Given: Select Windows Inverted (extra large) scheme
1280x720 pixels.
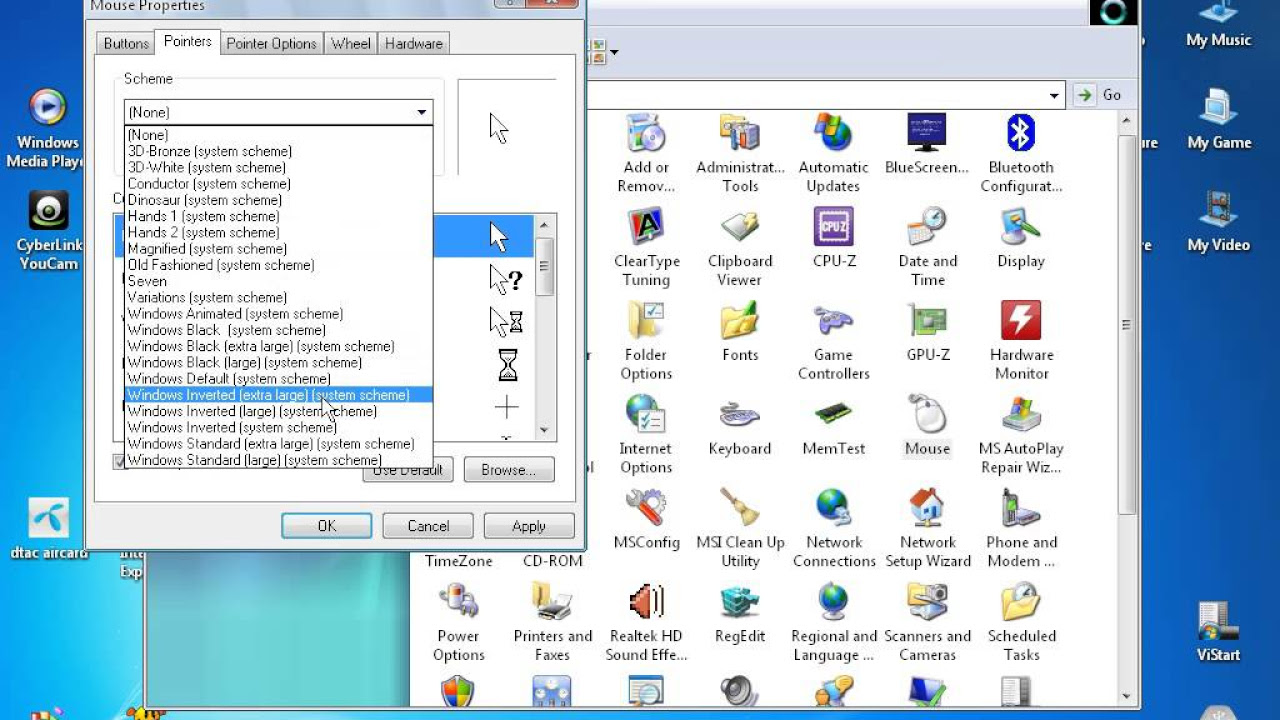Looking at the screenshot, I should 279,395.
